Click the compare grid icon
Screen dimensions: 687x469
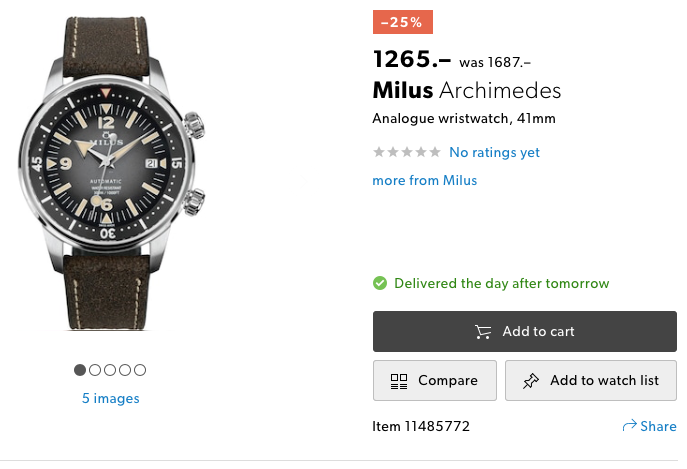pos(399,381)
